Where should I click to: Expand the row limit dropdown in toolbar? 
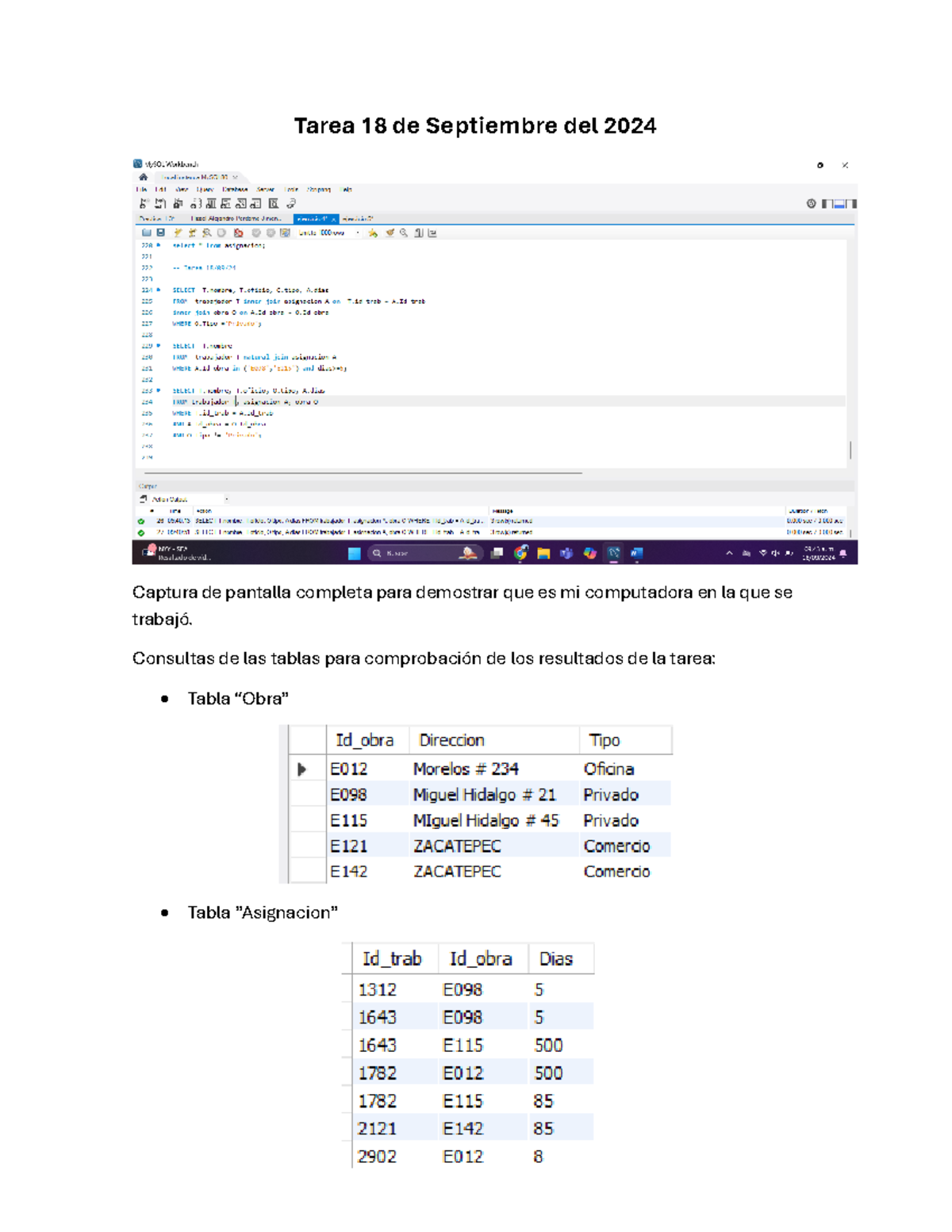358,233
